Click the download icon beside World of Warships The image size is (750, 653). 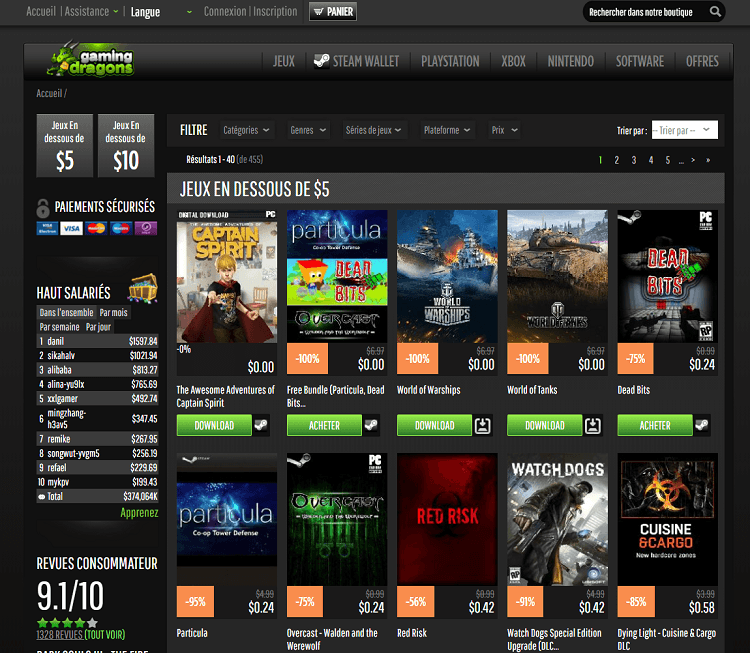[x=483, y=425]
